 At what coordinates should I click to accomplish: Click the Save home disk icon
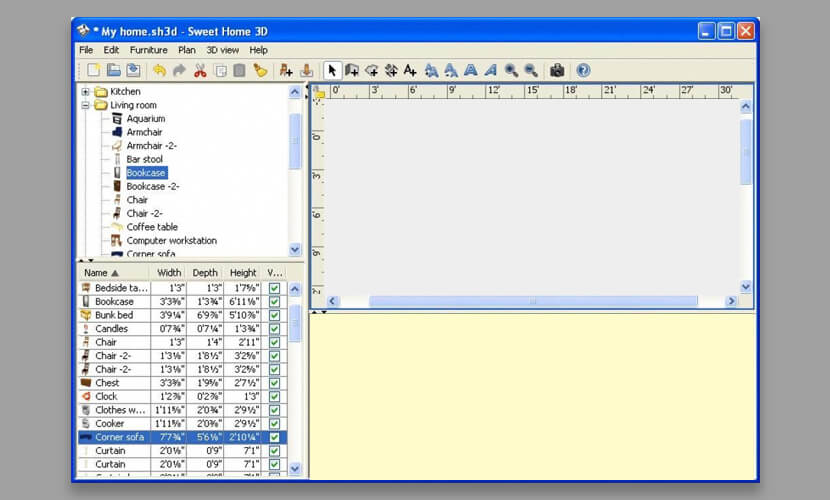coord(133,70)
